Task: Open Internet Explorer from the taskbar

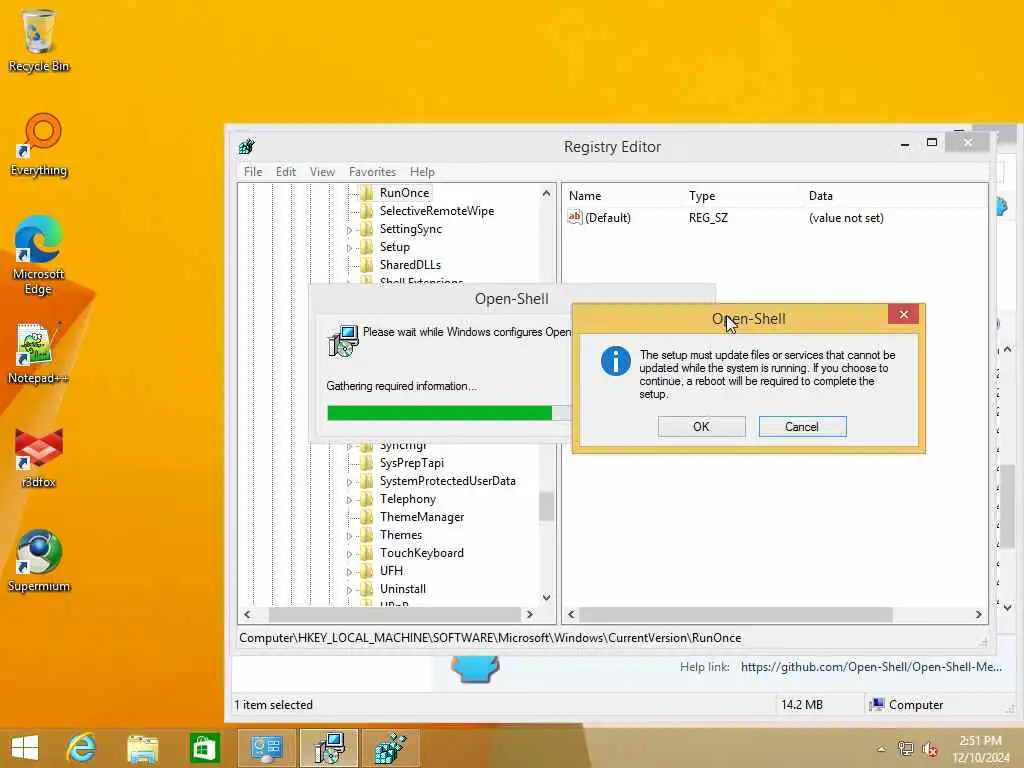Action: click(x=82, y=748)
